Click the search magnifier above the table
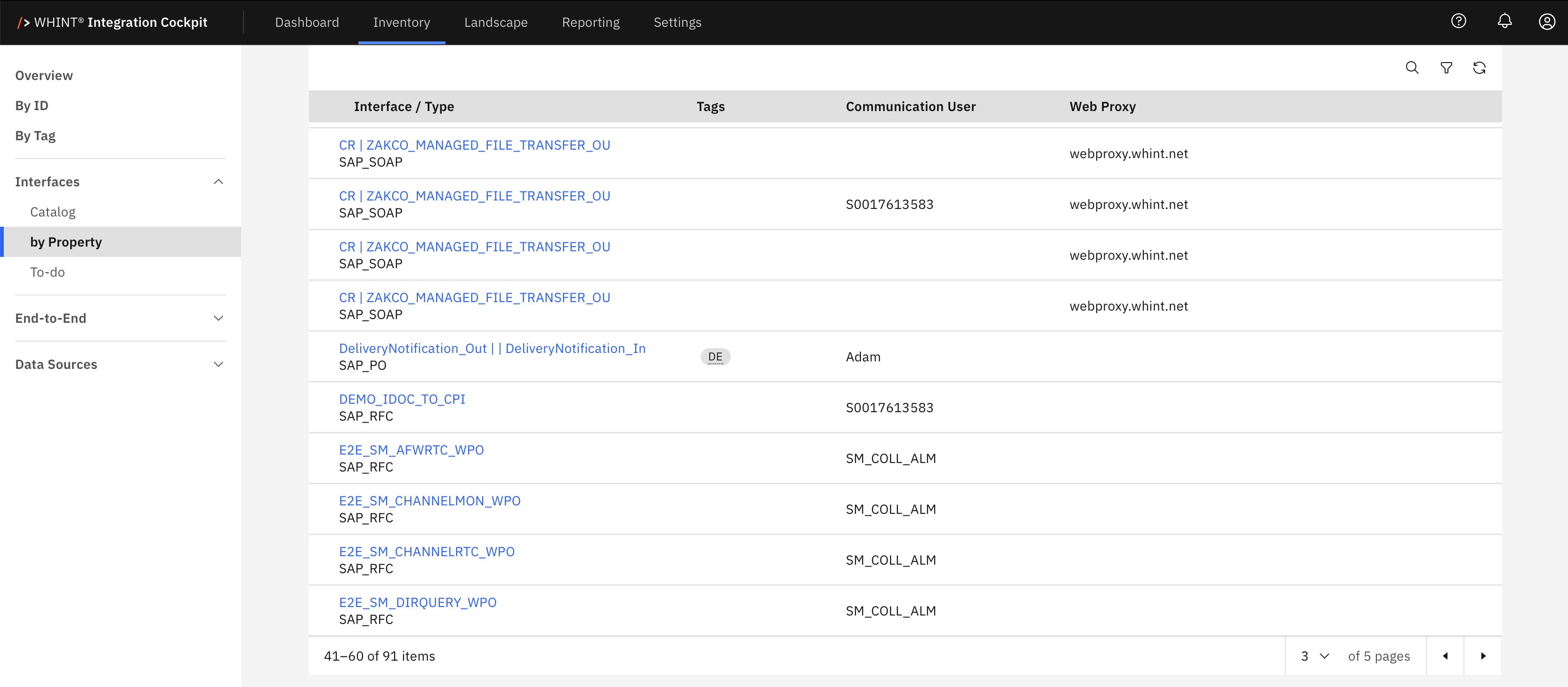 1412,68
